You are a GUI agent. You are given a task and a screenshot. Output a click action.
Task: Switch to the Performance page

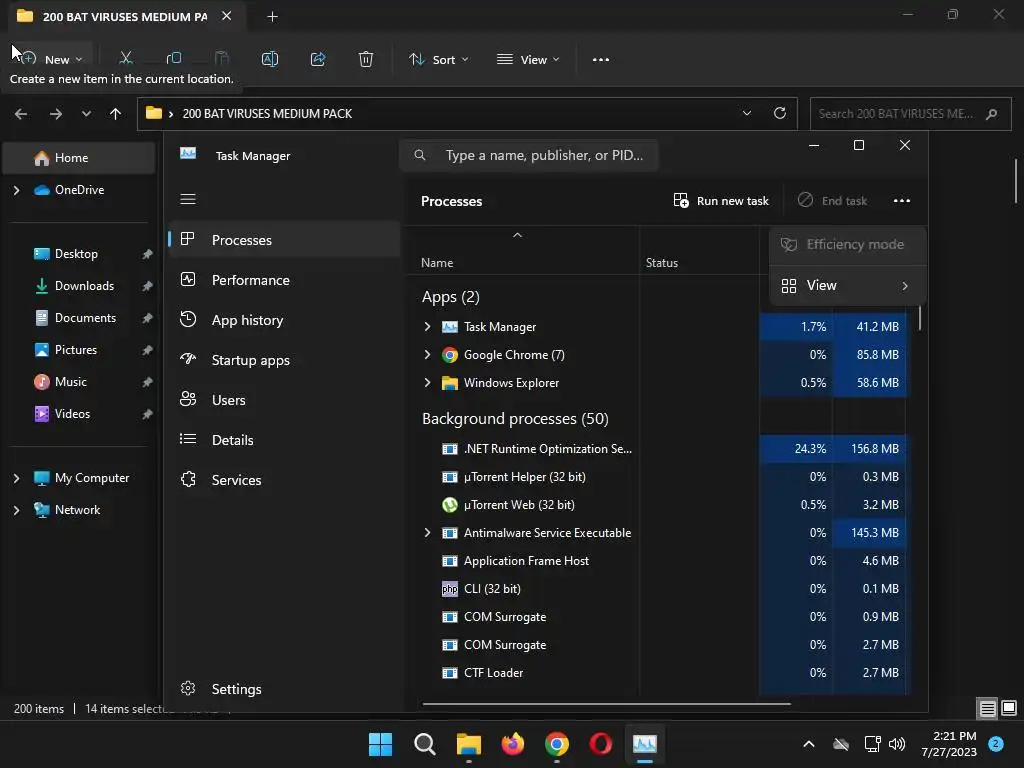[x=284, y=280]
